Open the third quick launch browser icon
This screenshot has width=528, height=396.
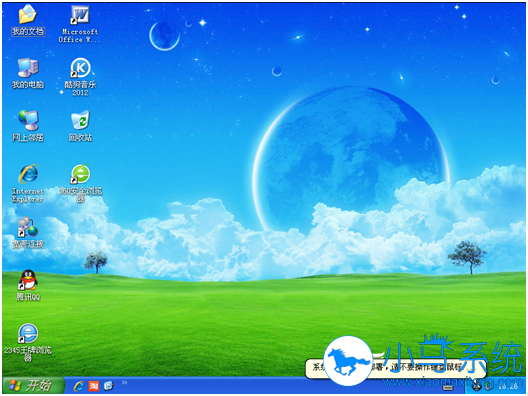coord(108,386)
